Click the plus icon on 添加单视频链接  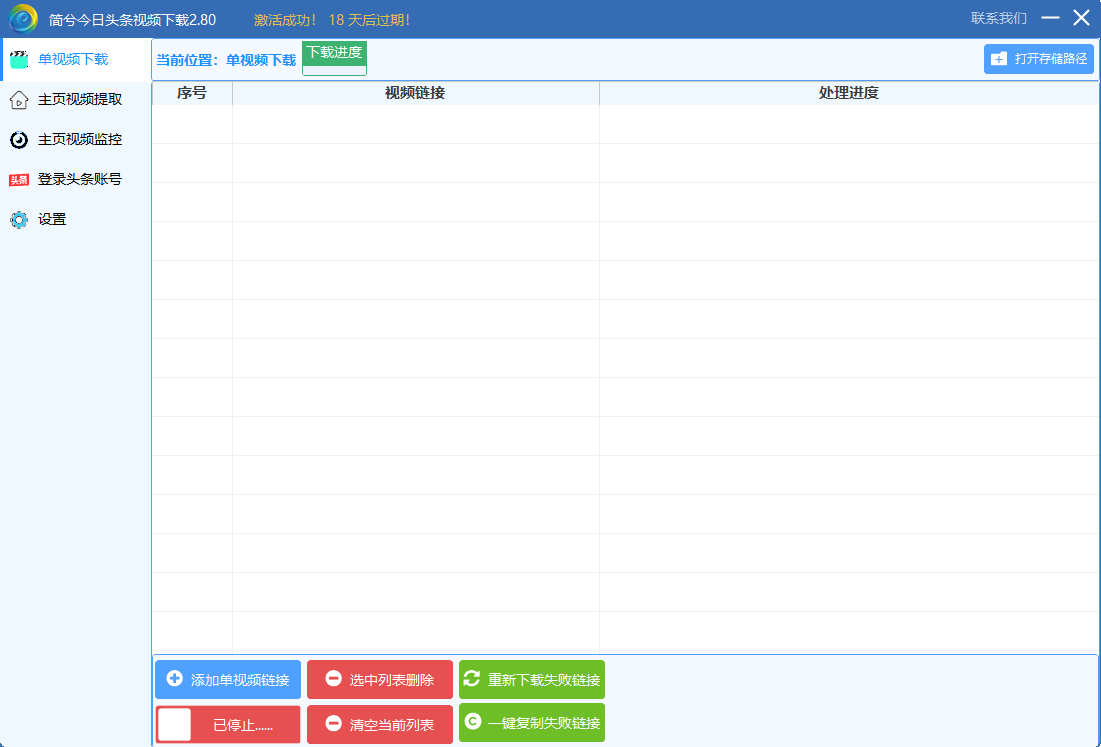(175, 679)
